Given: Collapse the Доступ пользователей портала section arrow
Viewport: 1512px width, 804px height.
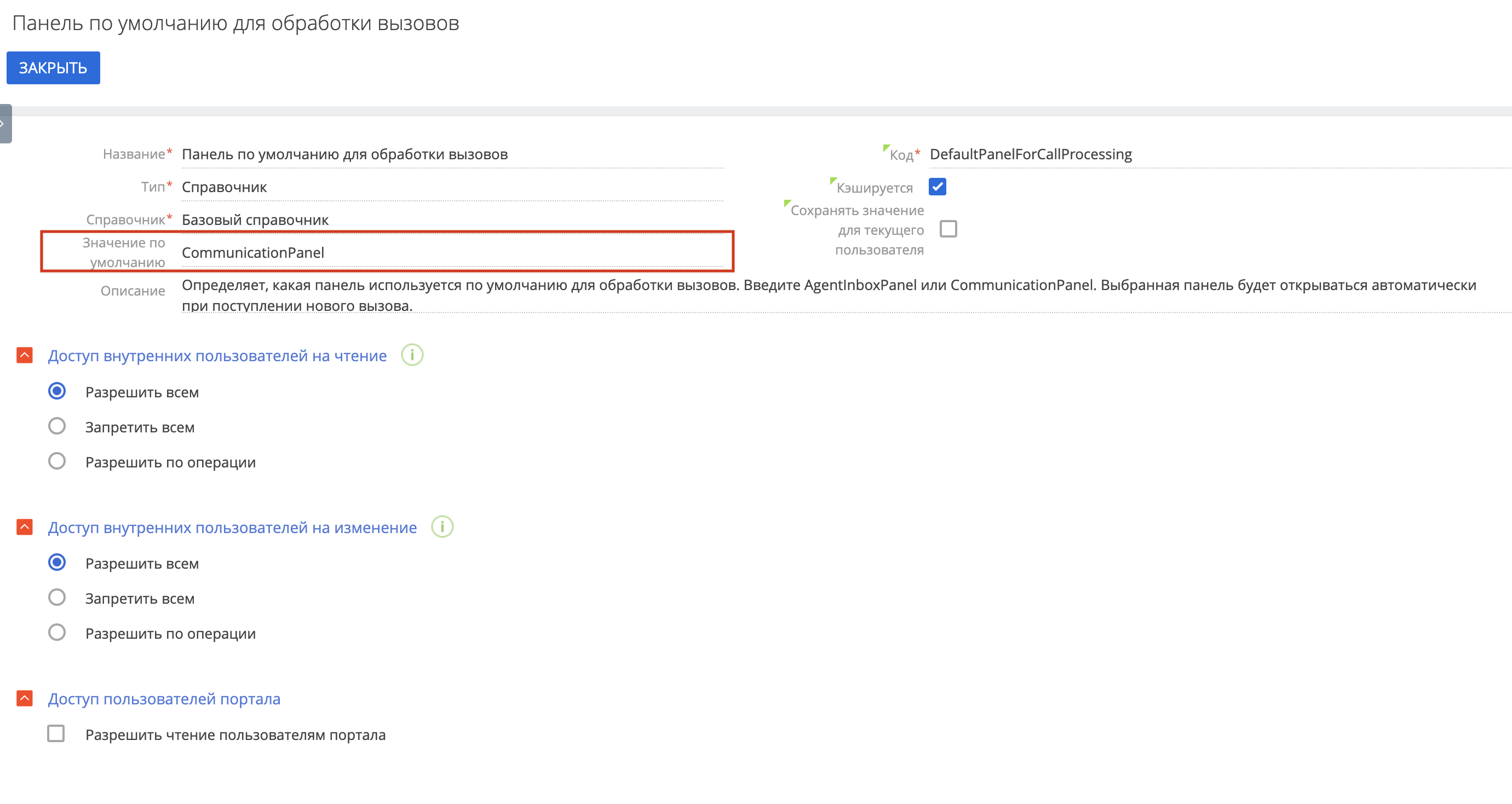Looking at the screenshot, I should pyautogui.click(x=25, y=698).
